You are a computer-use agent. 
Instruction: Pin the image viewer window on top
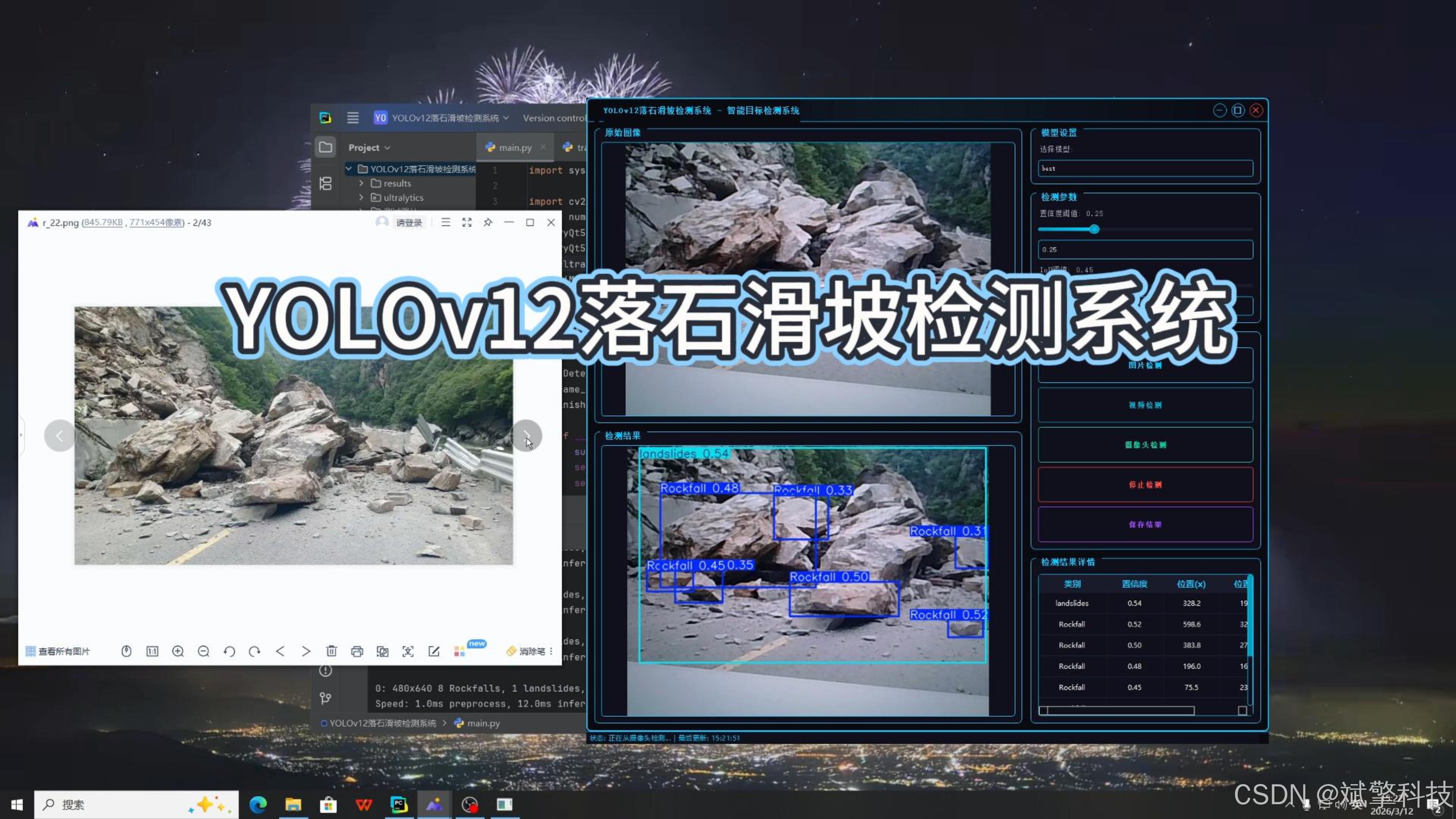click(x=488, y=222)
